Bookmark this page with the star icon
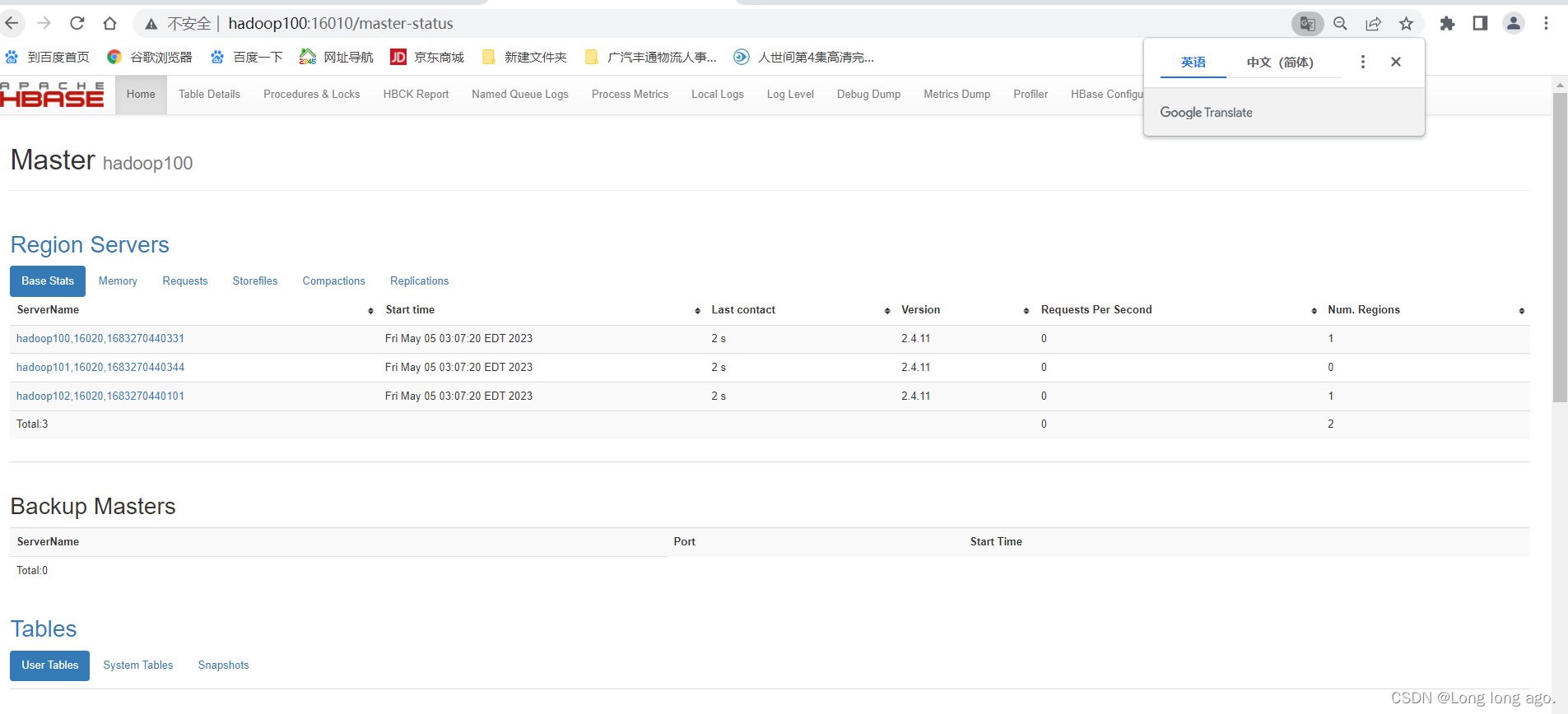This screenshot has height=714, width=1568. [1406, 24]
